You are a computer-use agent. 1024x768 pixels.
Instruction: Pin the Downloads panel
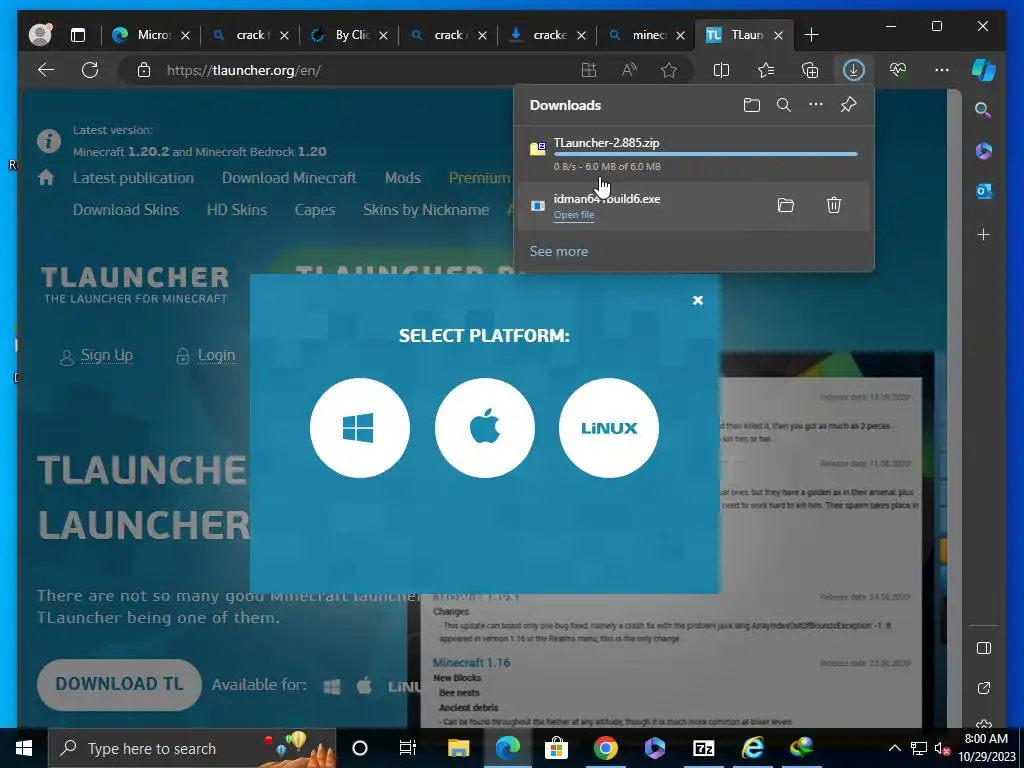(848, 104)
